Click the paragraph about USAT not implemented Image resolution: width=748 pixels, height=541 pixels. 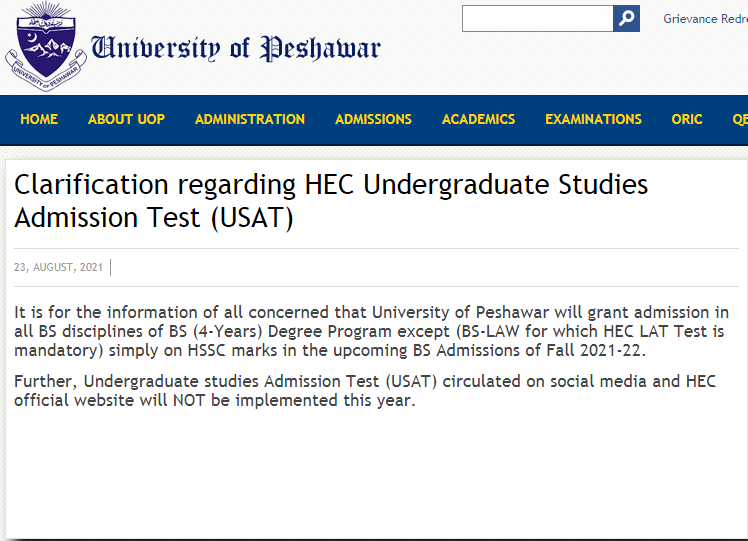tap(365, 391)
